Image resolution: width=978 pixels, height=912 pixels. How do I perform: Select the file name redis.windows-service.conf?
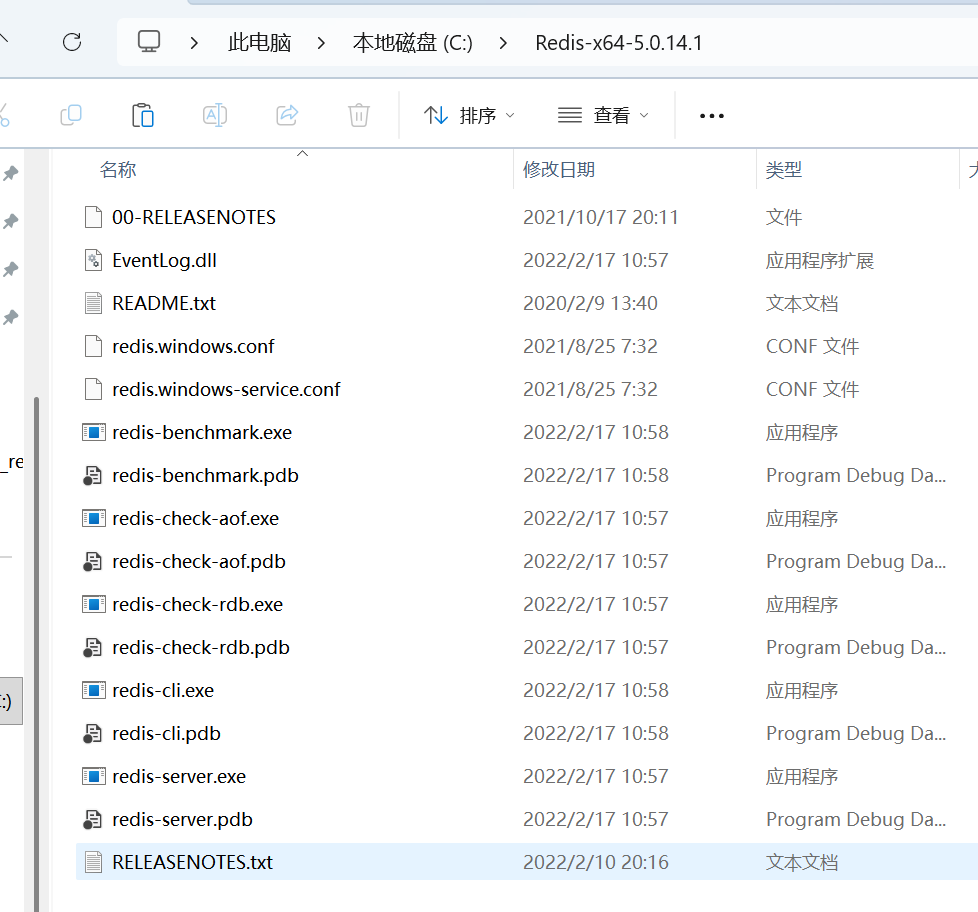pyautogui.click(x=226, y=389)
